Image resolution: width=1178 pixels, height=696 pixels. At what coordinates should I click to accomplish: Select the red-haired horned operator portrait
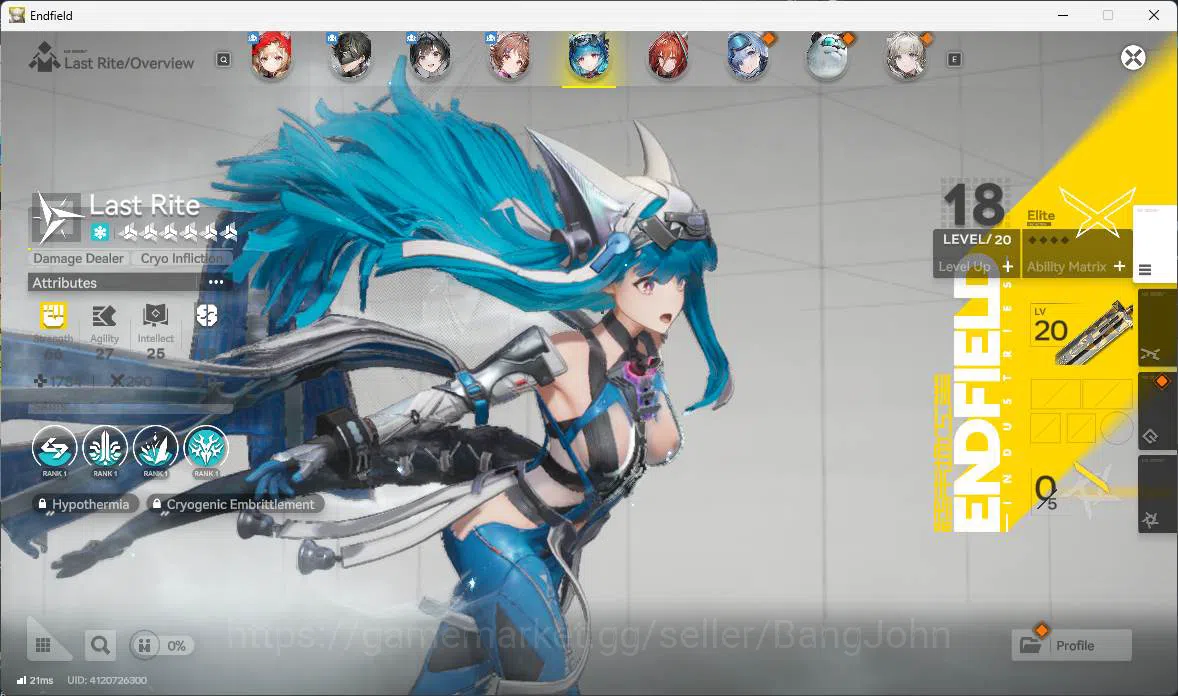(x=668, y=56)
